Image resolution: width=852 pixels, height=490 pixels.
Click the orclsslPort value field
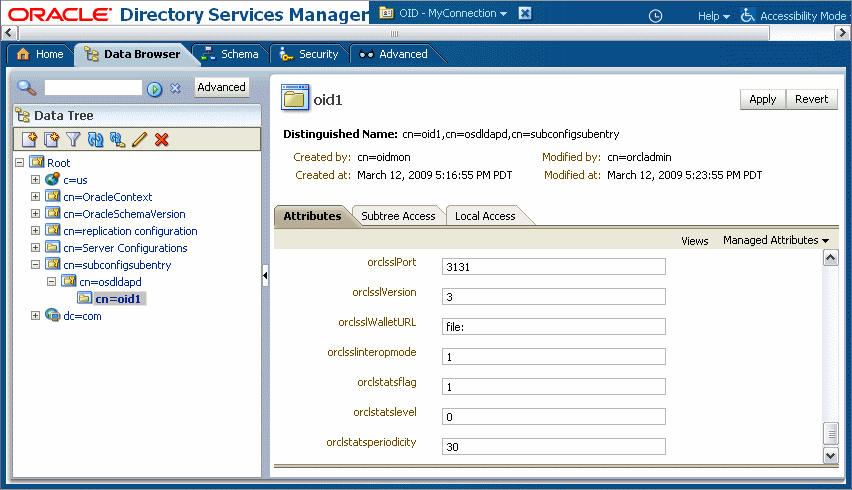coord(554,267)
